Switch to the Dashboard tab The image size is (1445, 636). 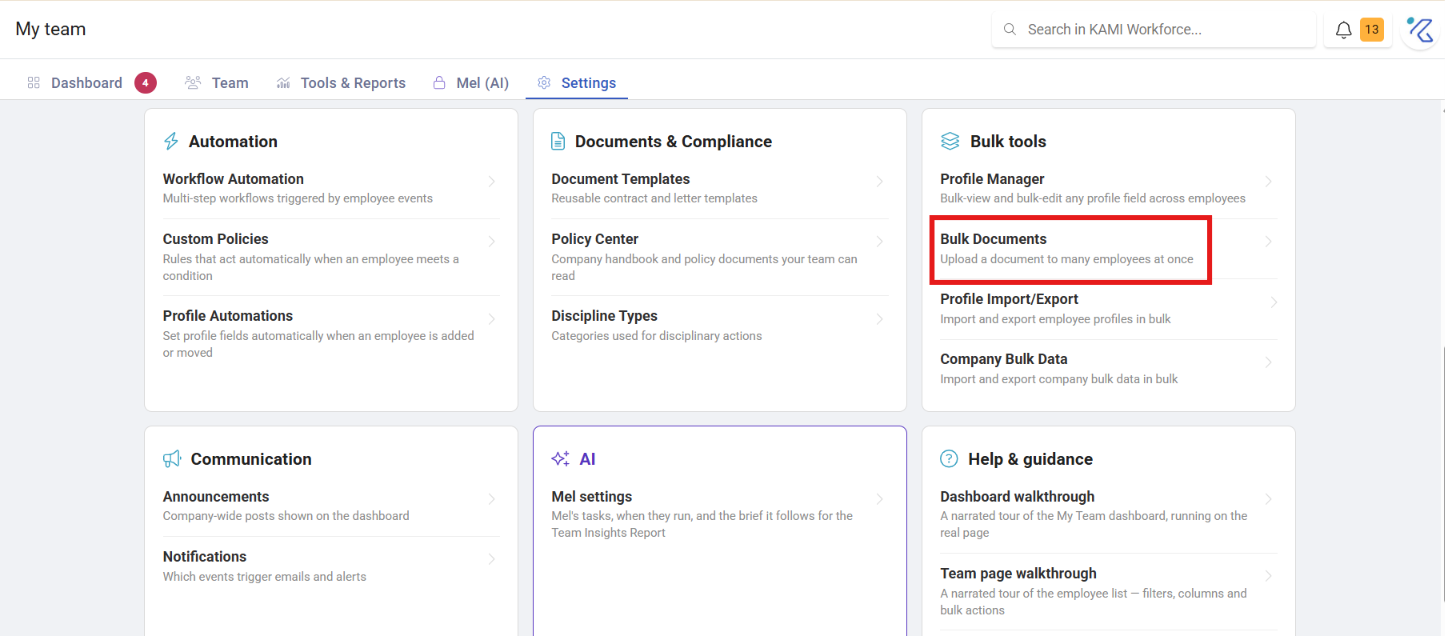click(87, 83)
